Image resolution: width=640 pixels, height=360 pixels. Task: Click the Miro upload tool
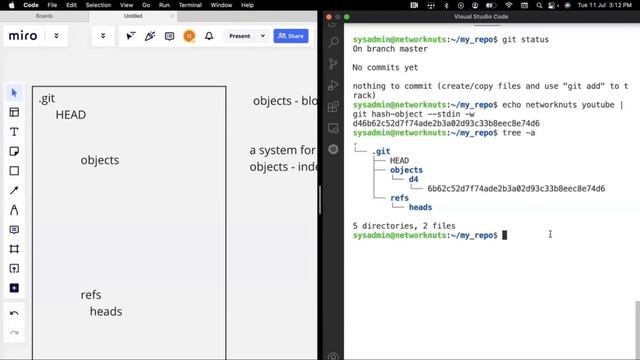14,269
